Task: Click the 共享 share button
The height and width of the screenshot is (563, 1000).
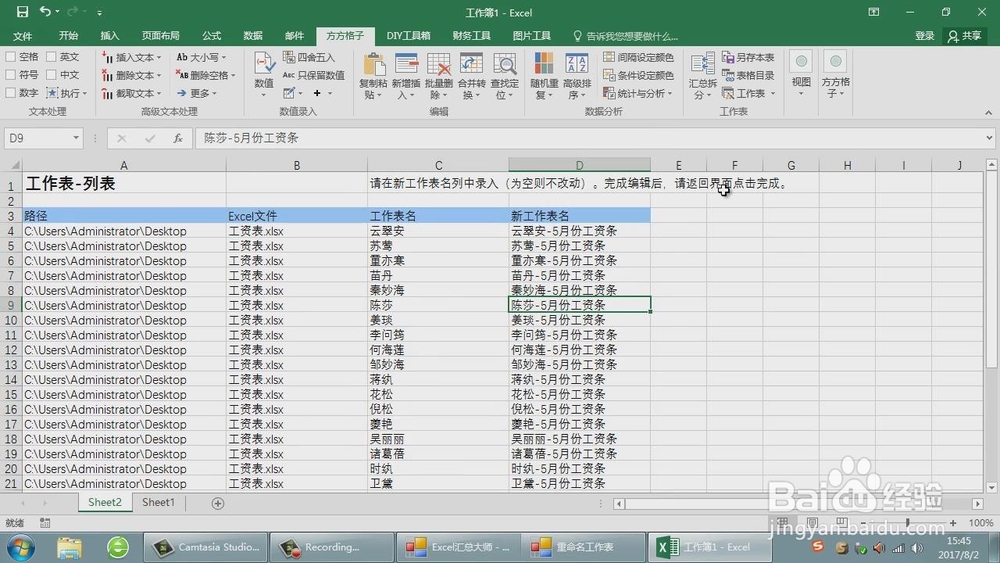Action: pos(964,36)
